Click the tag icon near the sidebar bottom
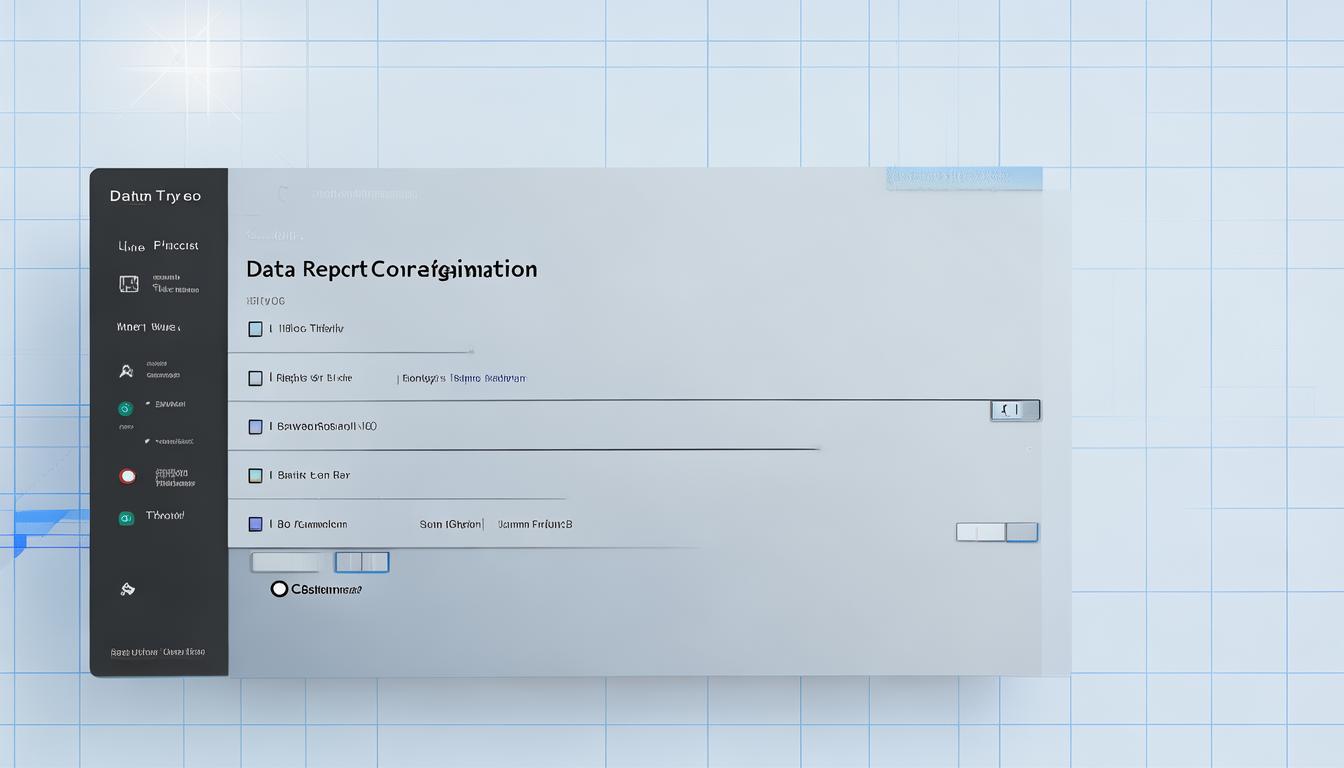This screenshot has width=1344, height=768. (127, 589)
